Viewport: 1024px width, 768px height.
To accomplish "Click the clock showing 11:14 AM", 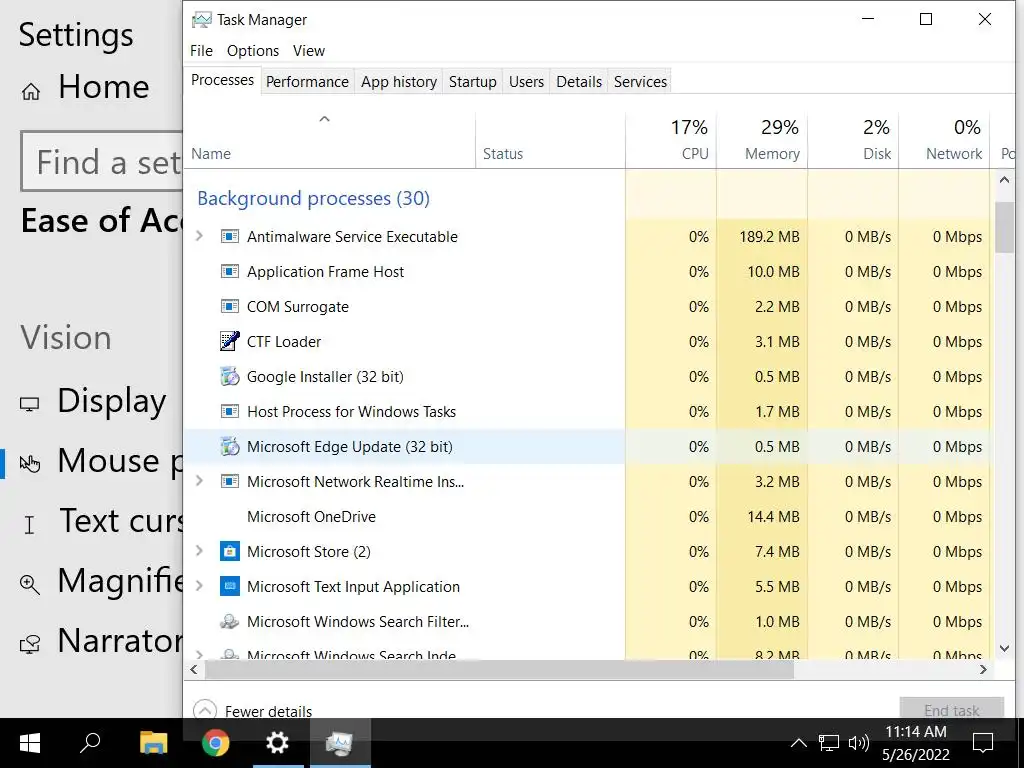I will point(916,731).
